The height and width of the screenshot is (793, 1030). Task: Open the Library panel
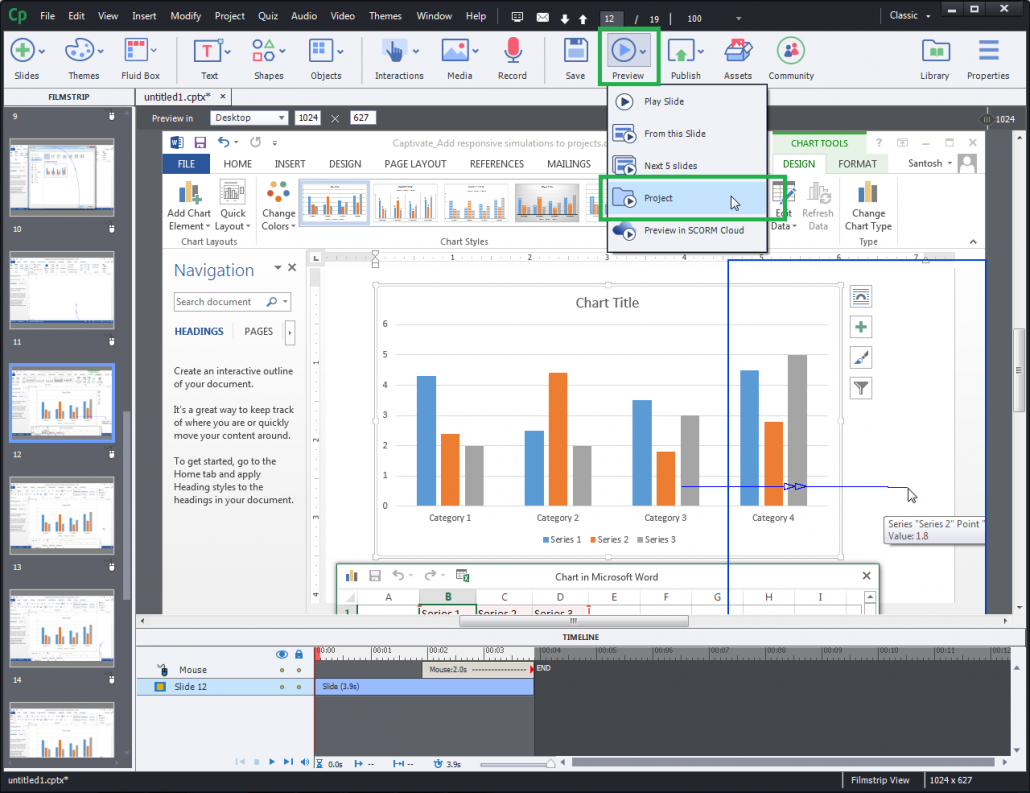tap(935, 50)
